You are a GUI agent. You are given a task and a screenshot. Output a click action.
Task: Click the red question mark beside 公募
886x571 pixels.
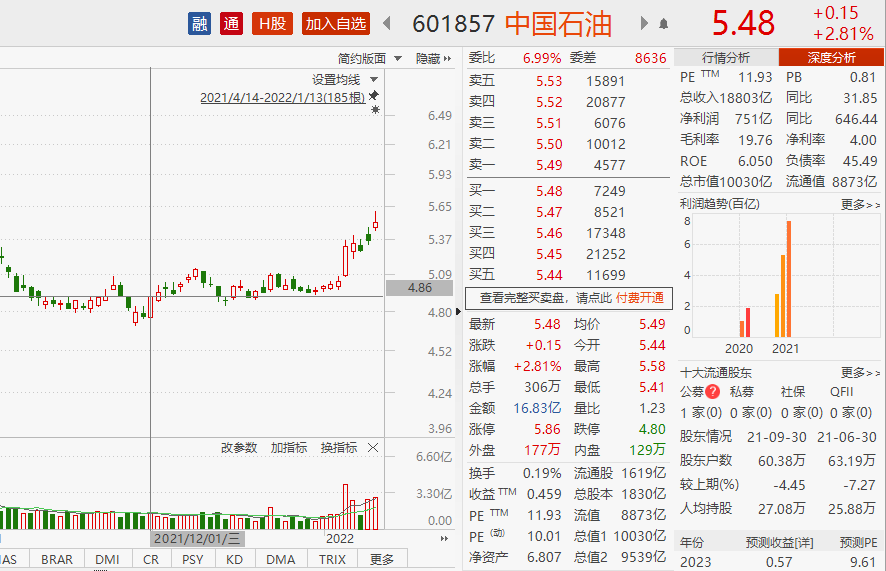[713, 391]
